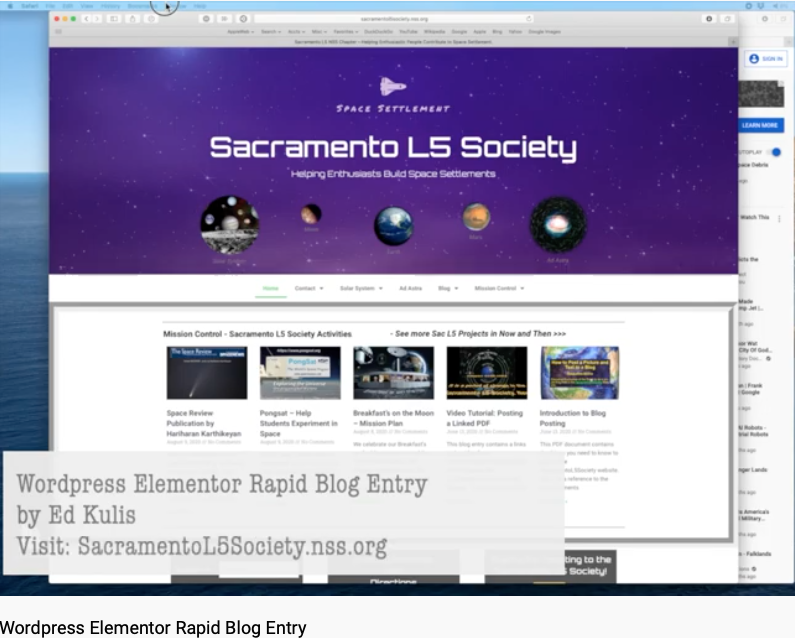Click the macOS volume icon in menu bar

pos(777,6)
